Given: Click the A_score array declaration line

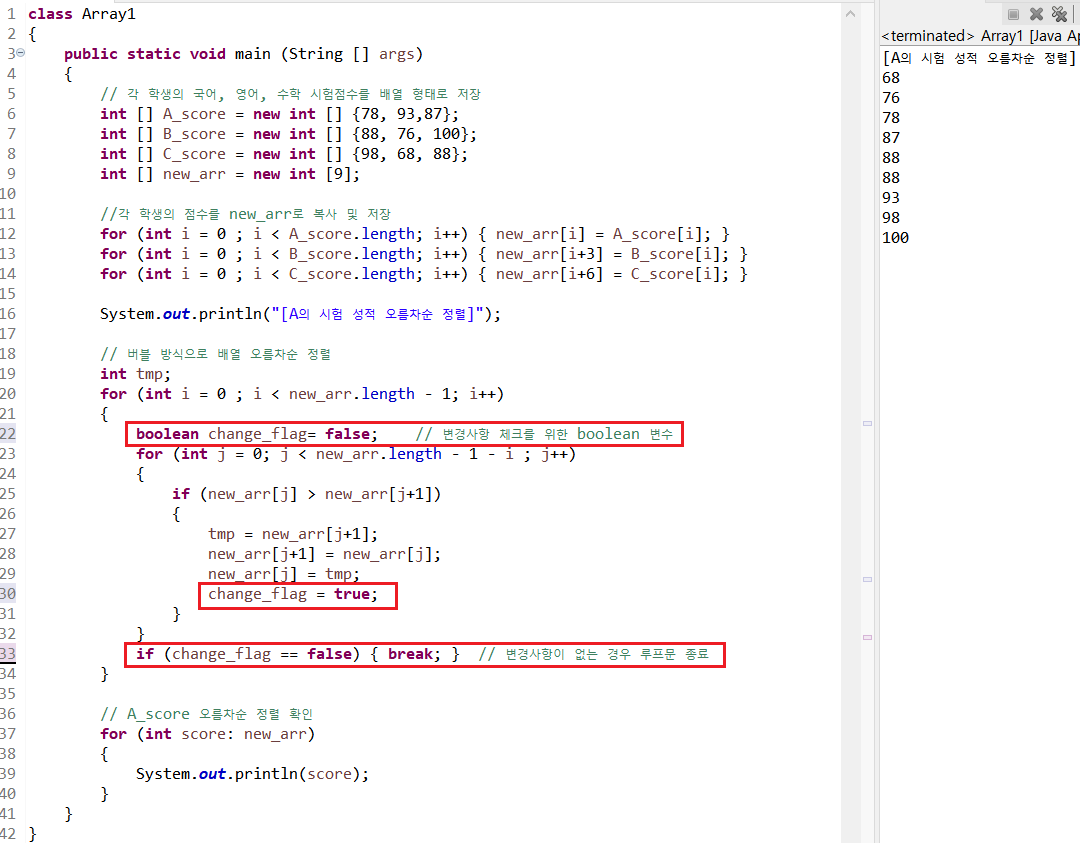Looking at the screenshot, I should click(279, 114).
